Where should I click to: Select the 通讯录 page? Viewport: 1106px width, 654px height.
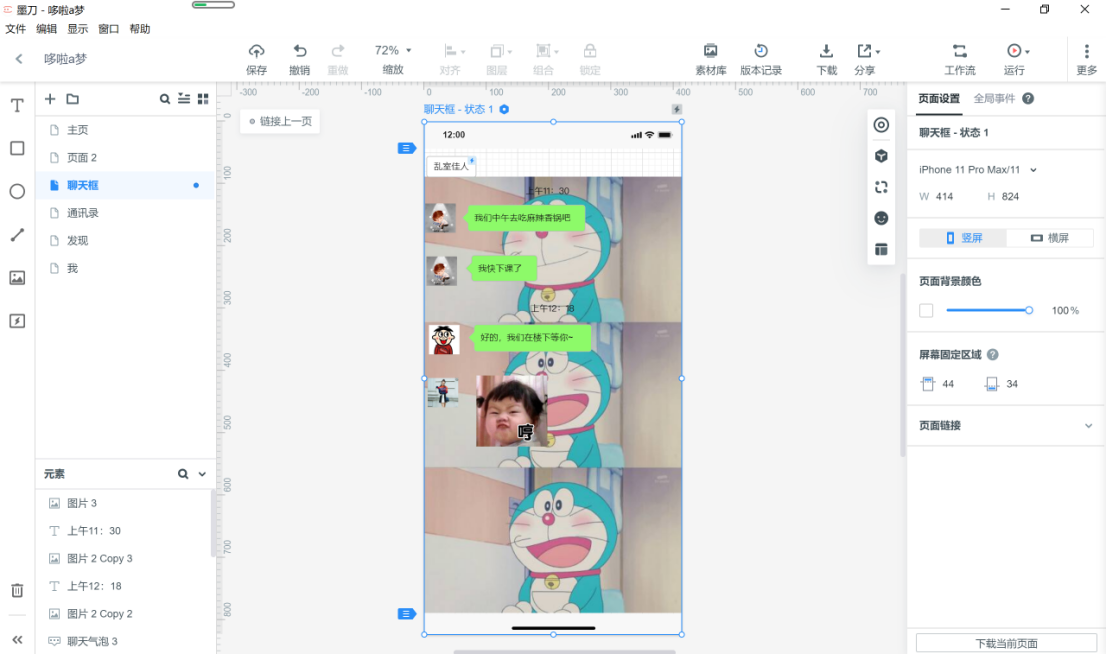pos(126,213)
